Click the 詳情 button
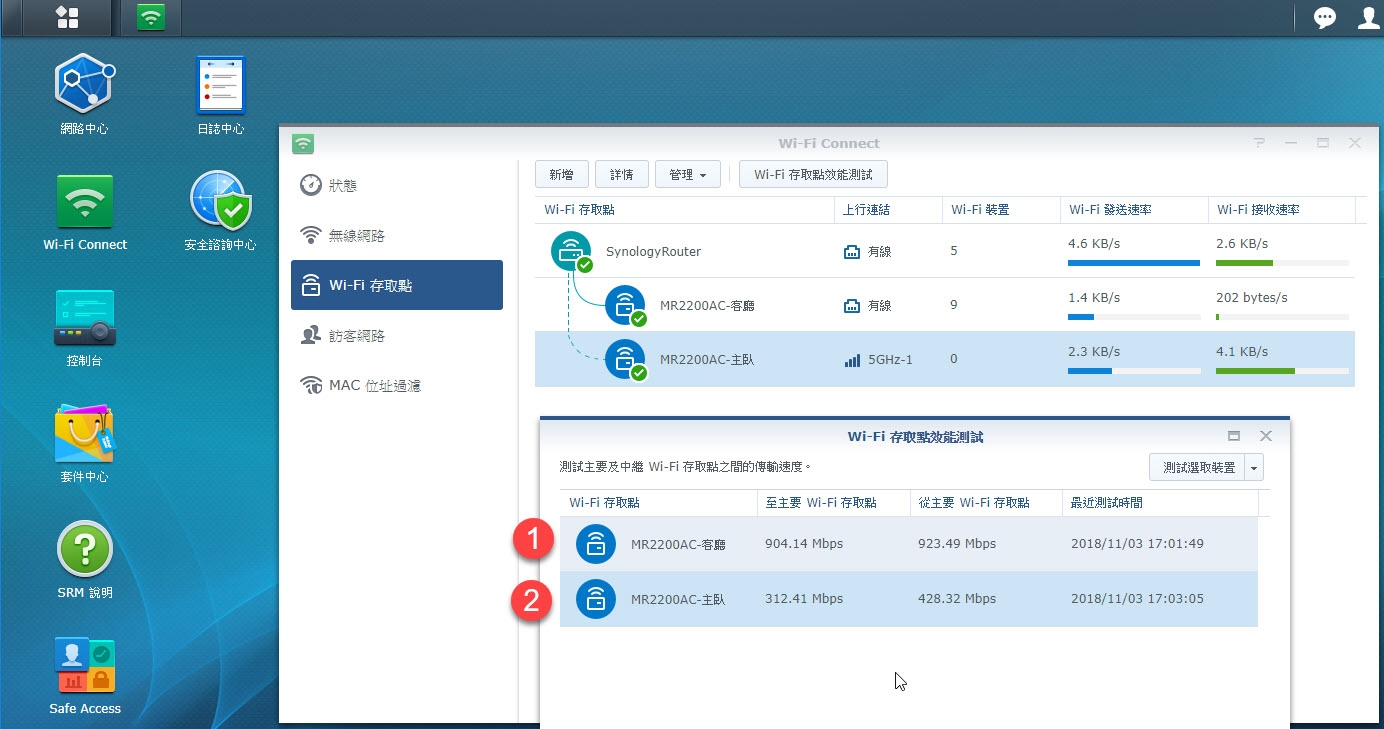The image size is (1384, 729). pos(621,174)
